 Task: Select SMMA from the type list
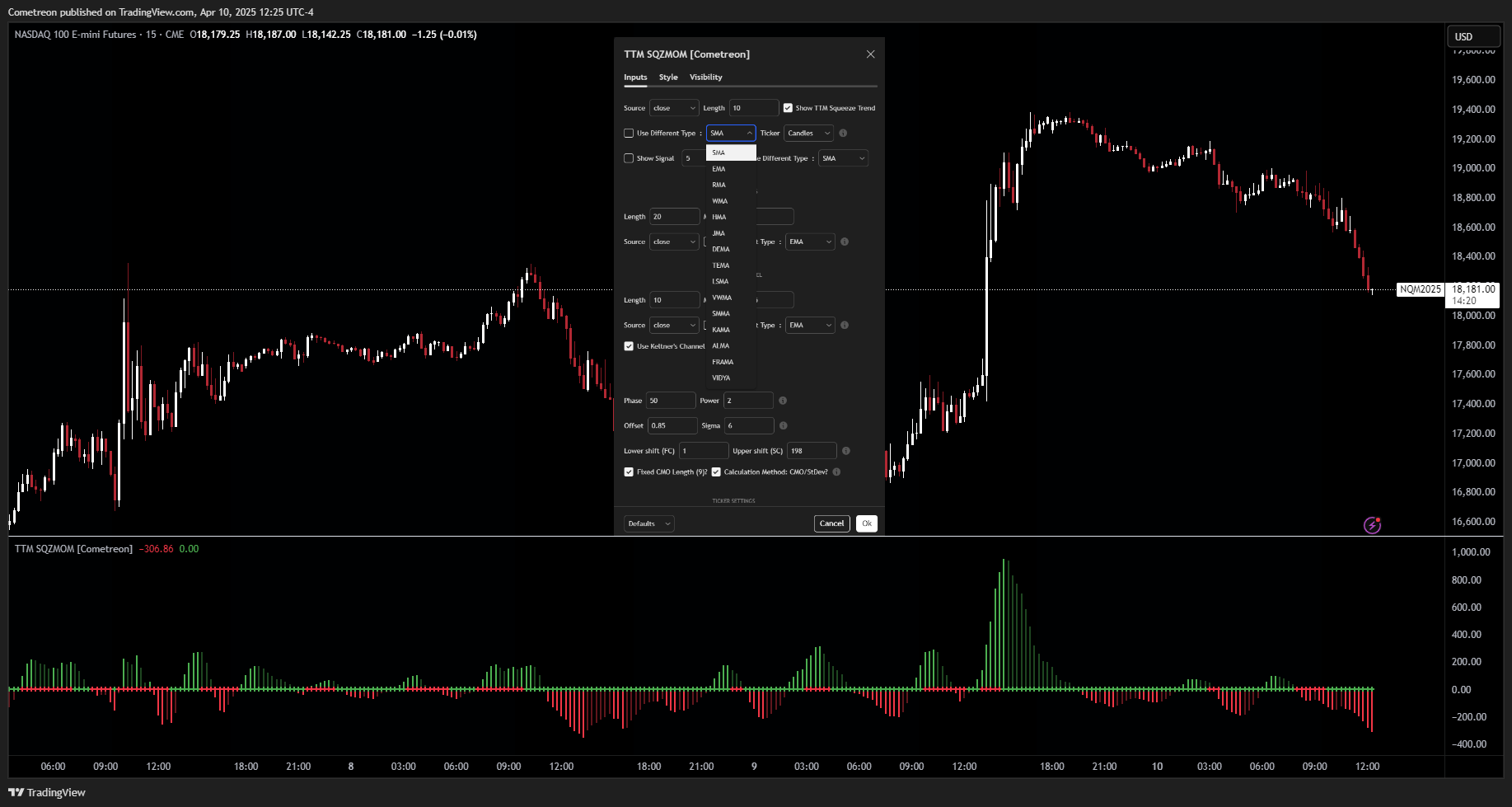(731, 314)
